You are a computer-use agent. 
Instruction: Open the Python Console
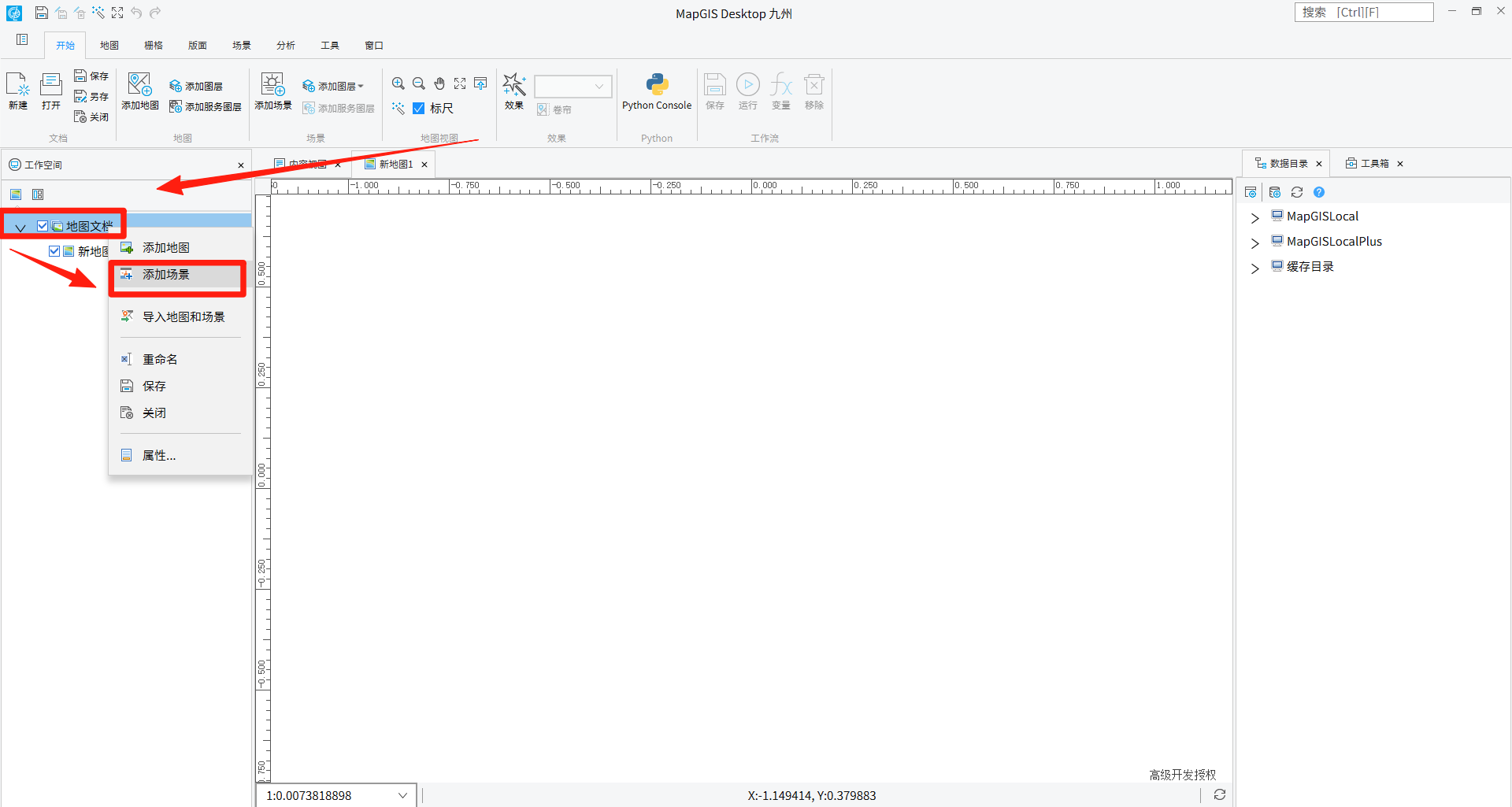pos(657,91)
